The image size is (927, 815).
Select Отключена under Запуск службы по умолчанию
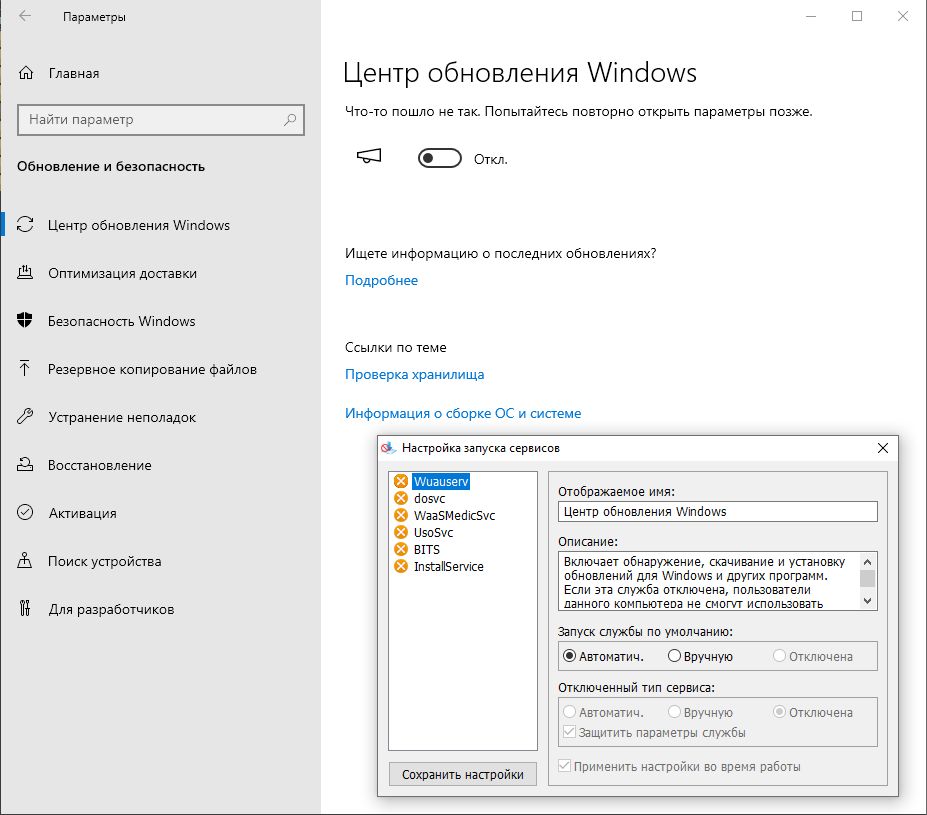pos(813,656)
